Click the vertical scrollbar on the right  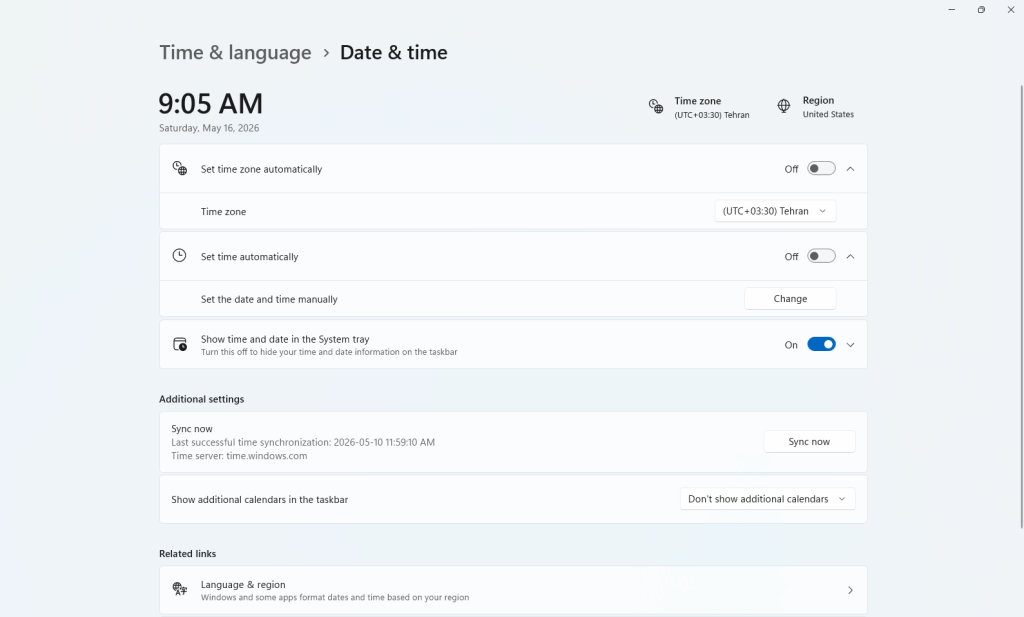[1021, 307]
